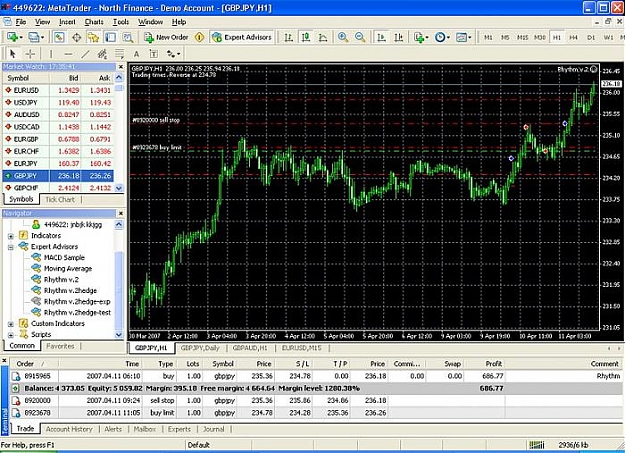Switch to the EURUSD,M15 chart tab

[301, 348]
